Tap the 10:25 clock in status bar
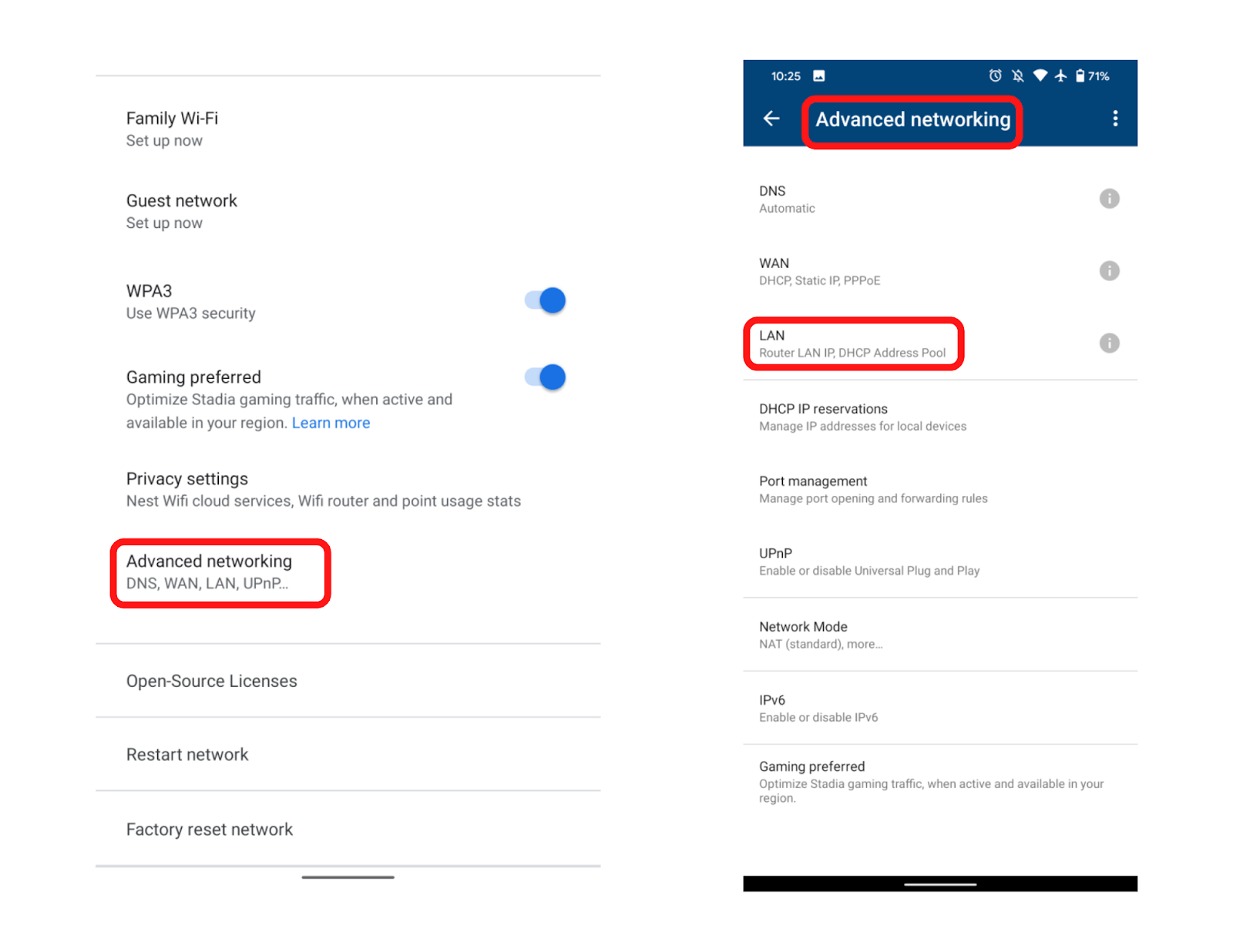1233x952 pixels. point(786,76)
